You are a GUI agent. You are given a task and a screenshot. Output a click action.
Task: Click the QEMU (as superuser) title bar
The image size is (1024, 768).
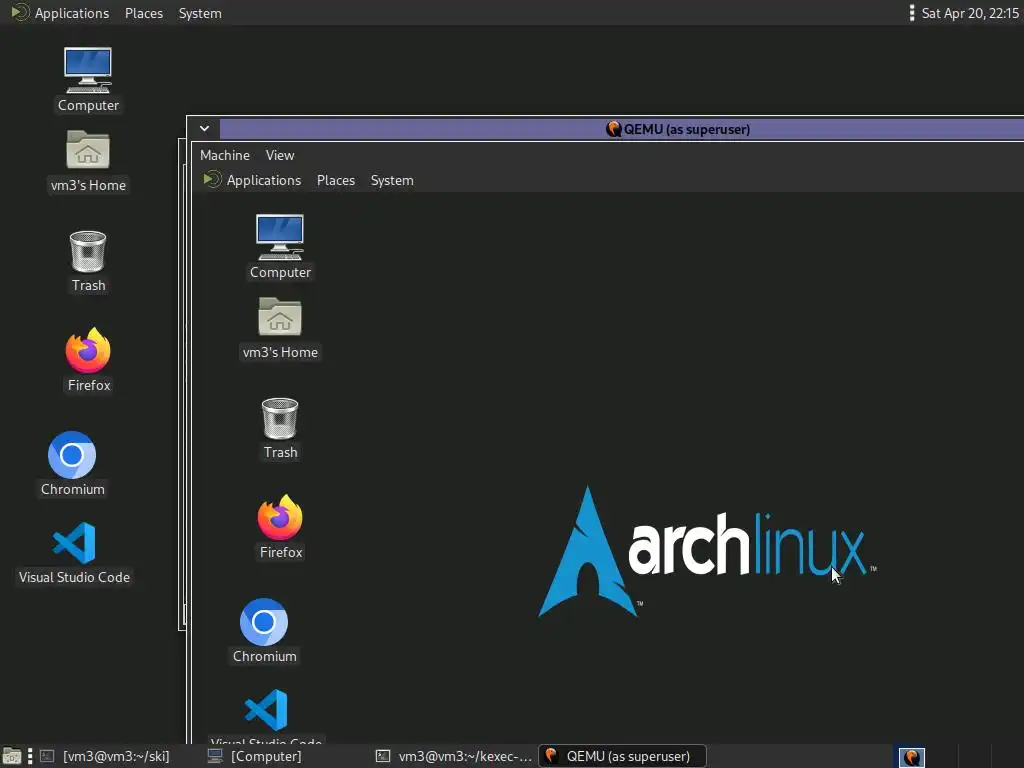[x=622, y=129]
